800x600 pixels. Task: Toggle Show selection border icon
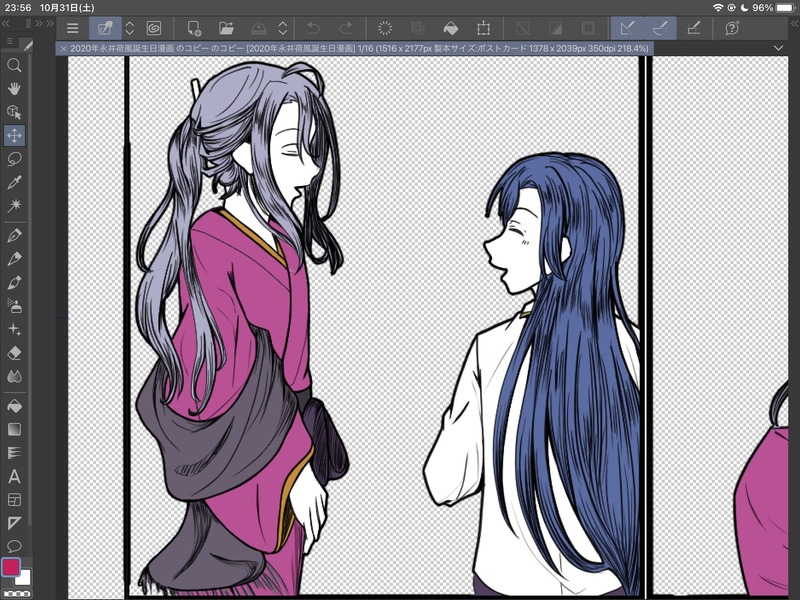click(x=588, y=28)
